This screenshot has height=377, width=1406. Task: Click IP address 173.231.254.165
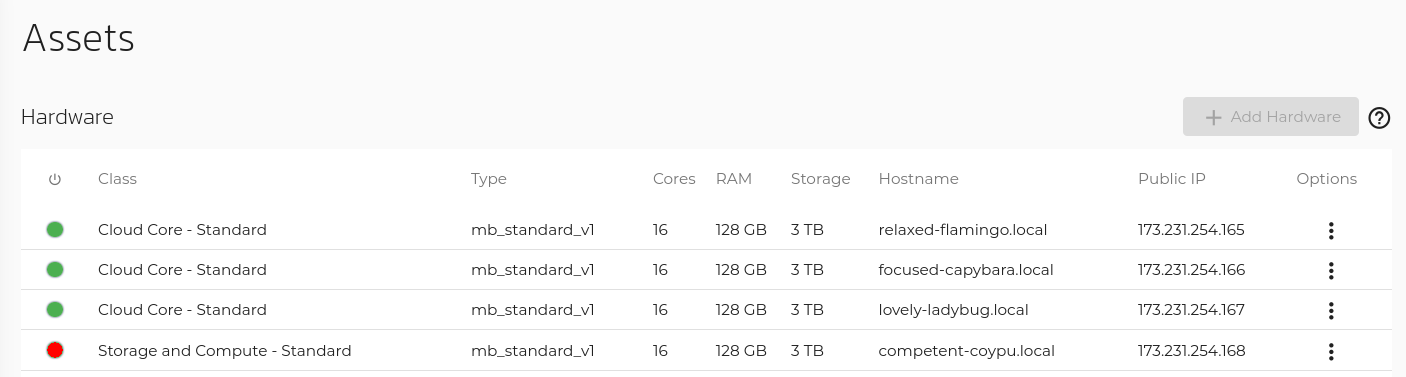(x=1191, y=230)
